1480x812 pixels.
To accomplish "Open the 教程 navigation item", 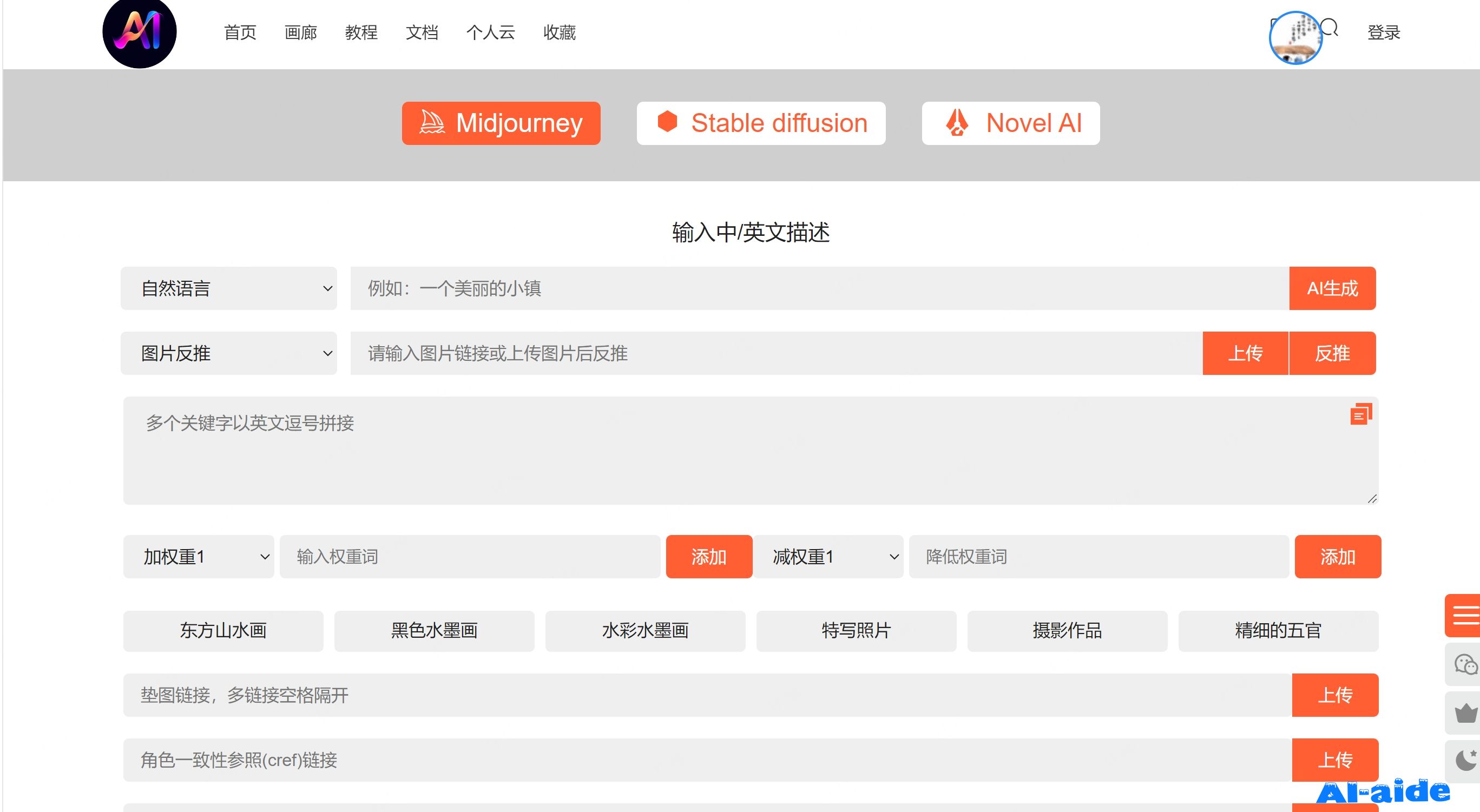I will point(361,32).
